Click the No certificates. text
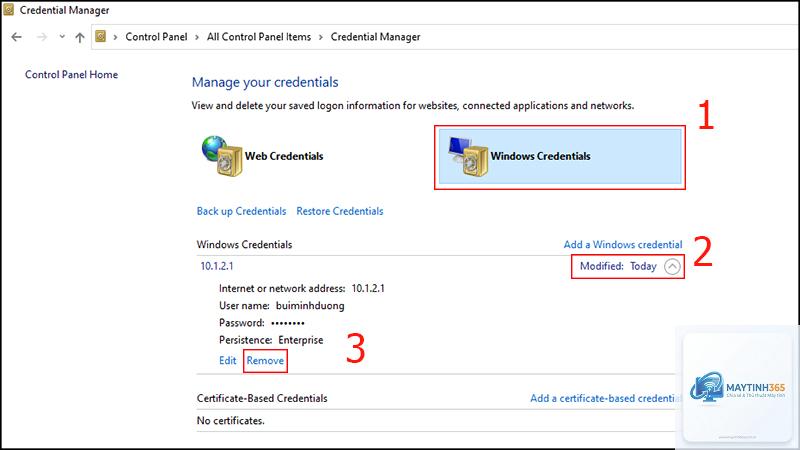Viewport: 800px width, 450px height. coord(231,421)
